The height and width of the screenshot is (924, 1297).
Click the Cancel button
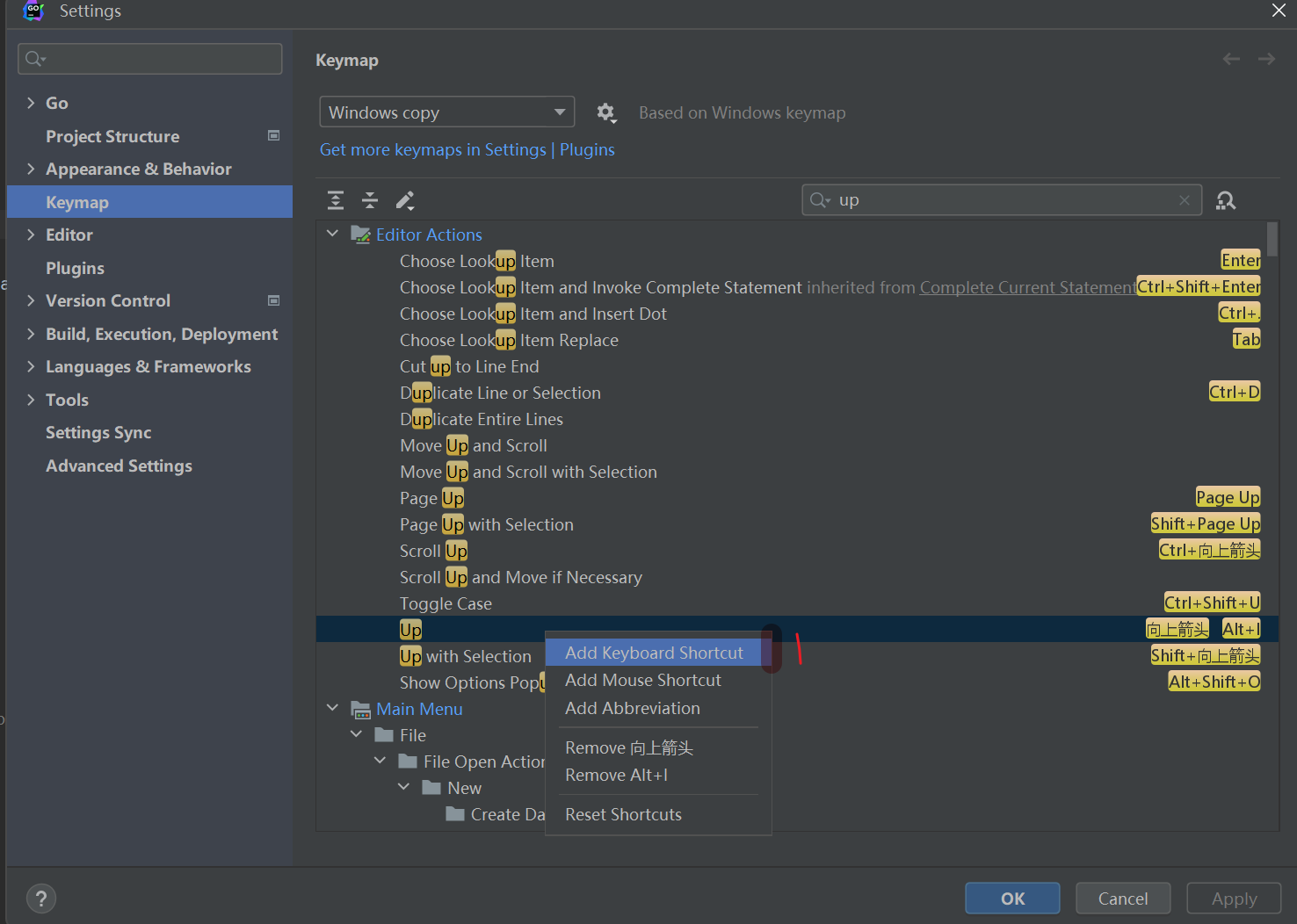1123,898
